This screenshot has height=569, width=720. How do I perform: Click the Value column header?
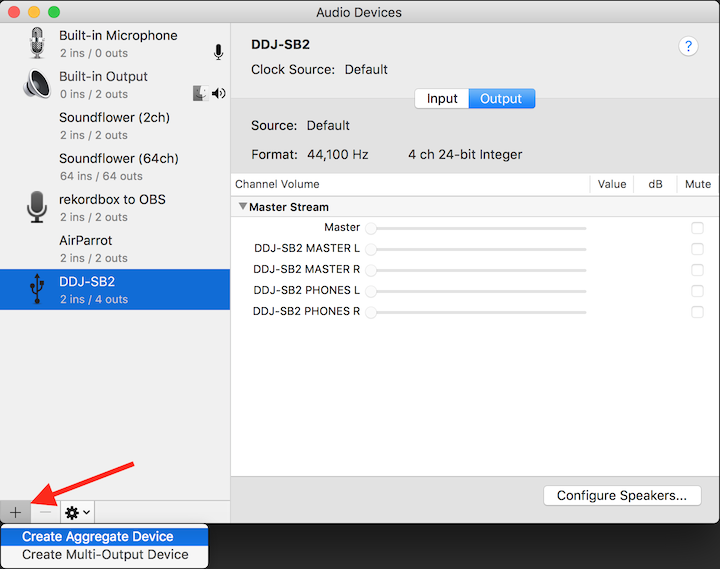tap(612, 184)
